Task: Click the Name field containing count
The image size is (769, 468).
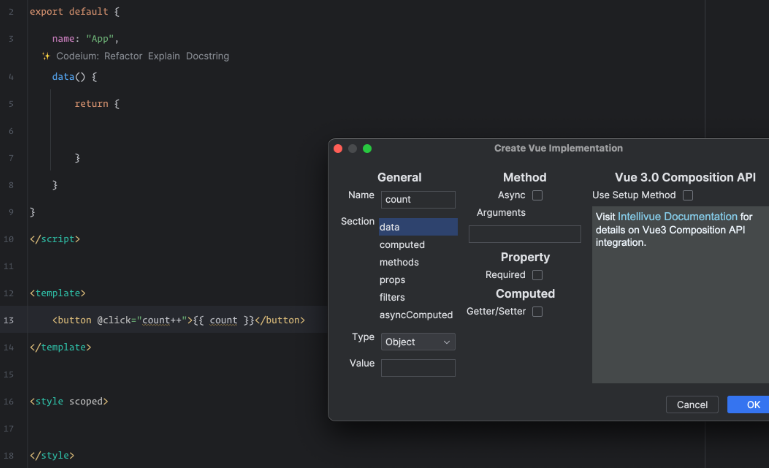Action: point(418,200)
